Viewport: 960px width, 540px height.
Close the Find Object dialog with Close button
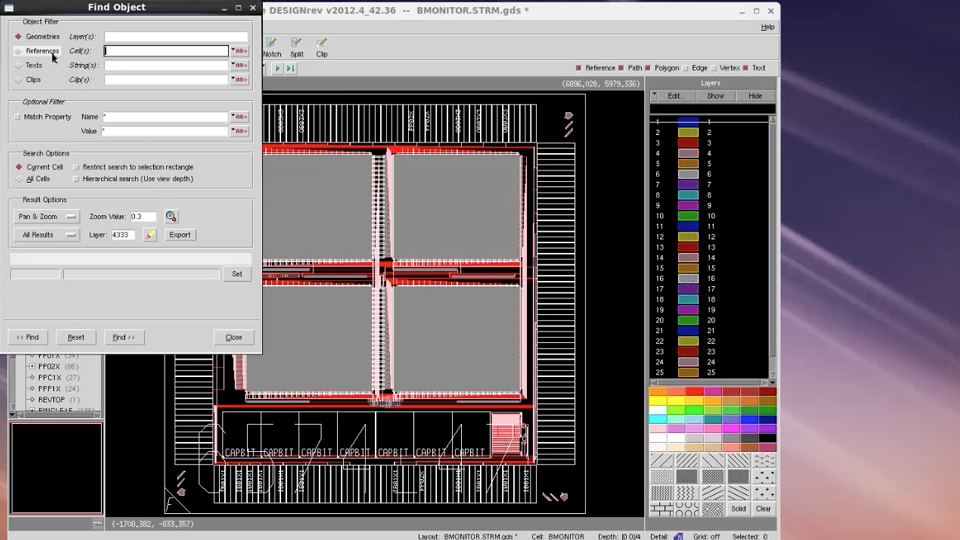point(234,337)
